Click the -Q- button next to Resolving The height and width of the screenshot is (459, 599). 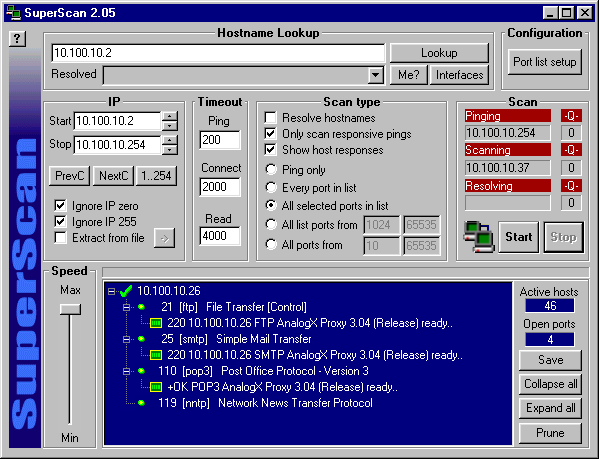pyautogui.click(x=571, y=186)
